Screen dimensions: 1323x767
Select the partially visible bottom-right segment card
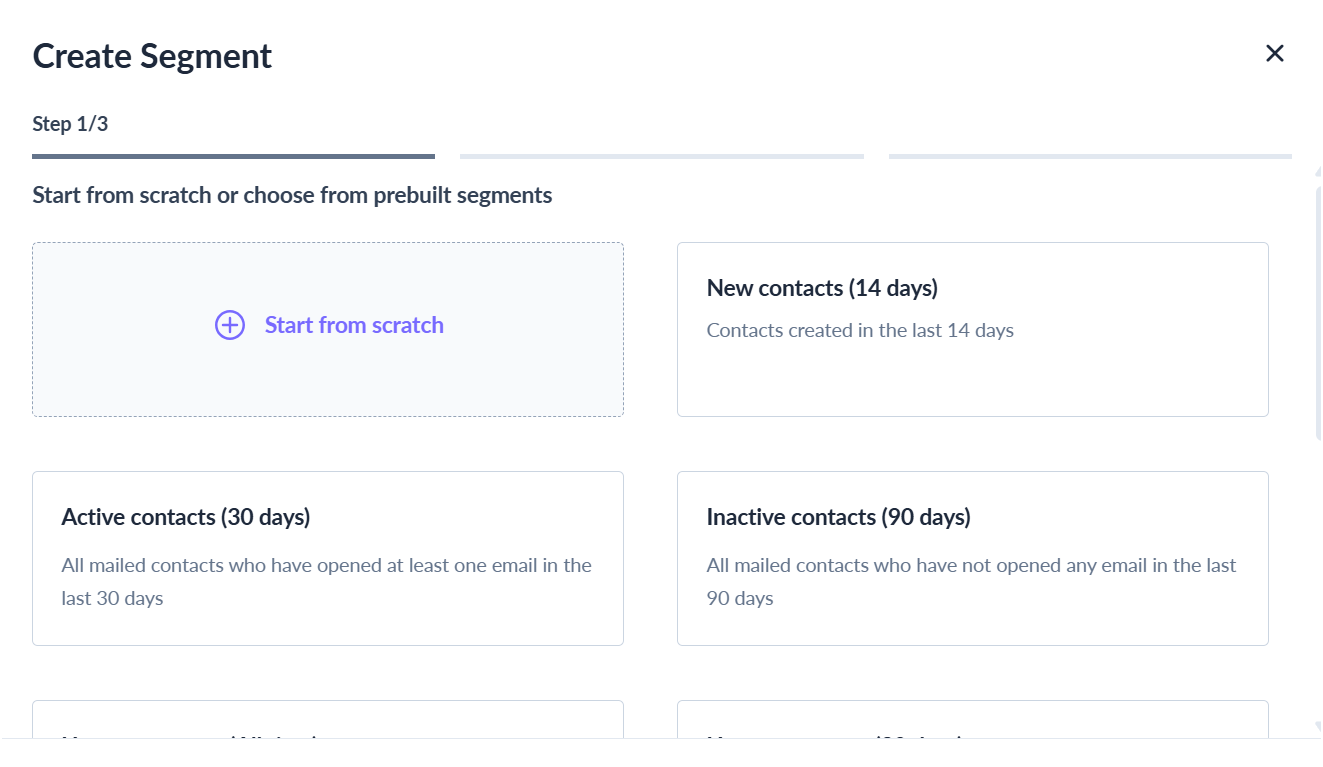(973, 719)
